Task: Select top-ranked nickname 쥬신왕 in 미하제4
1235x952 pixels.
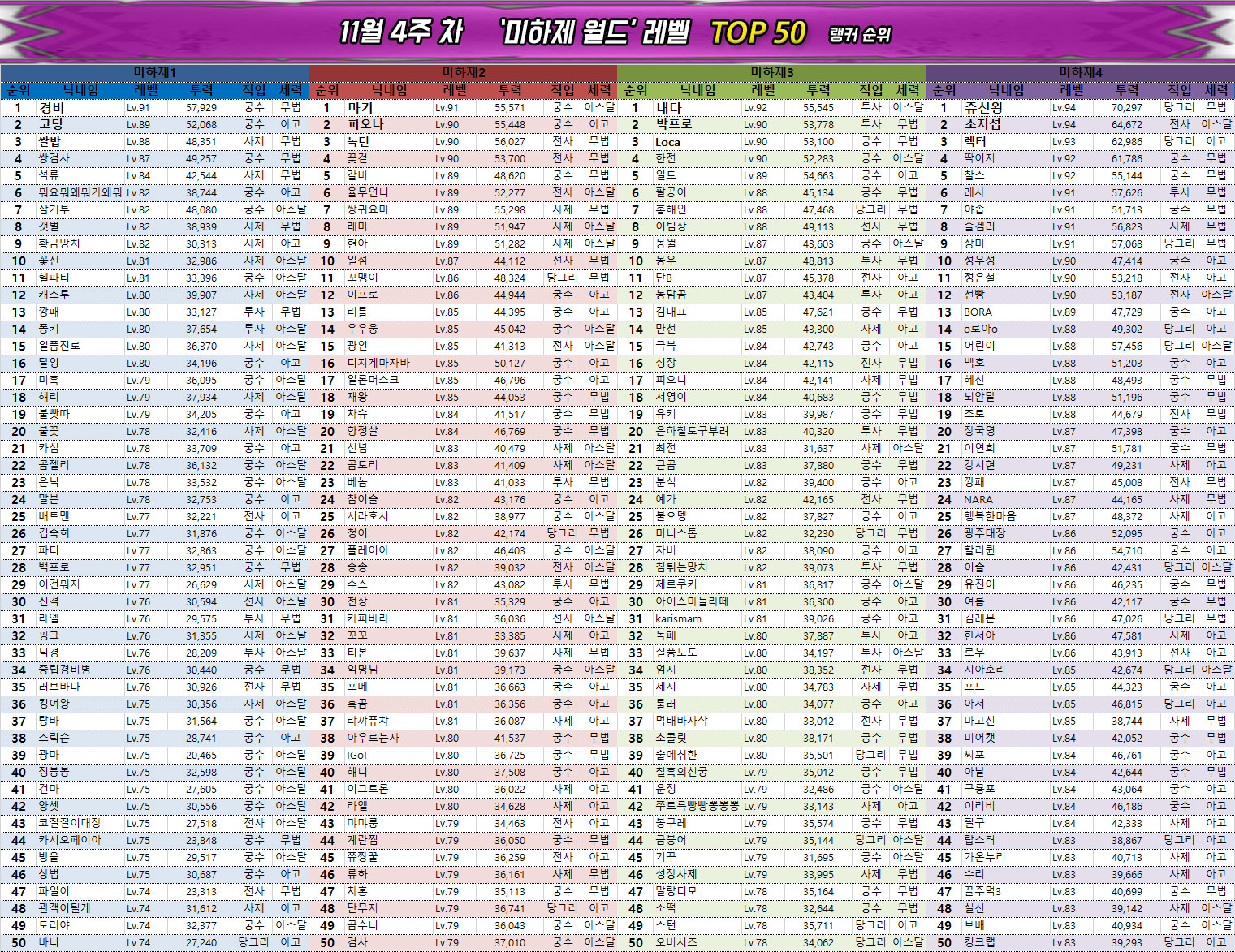Action: pos(983,107)
